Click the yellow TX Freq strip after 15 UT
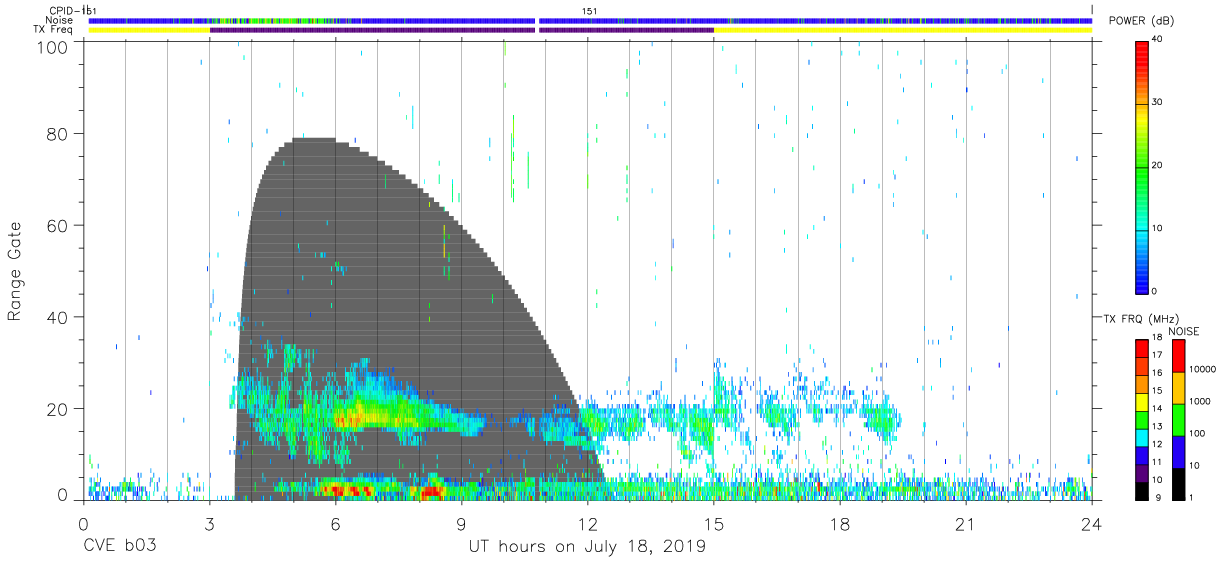 coord(903,30)
